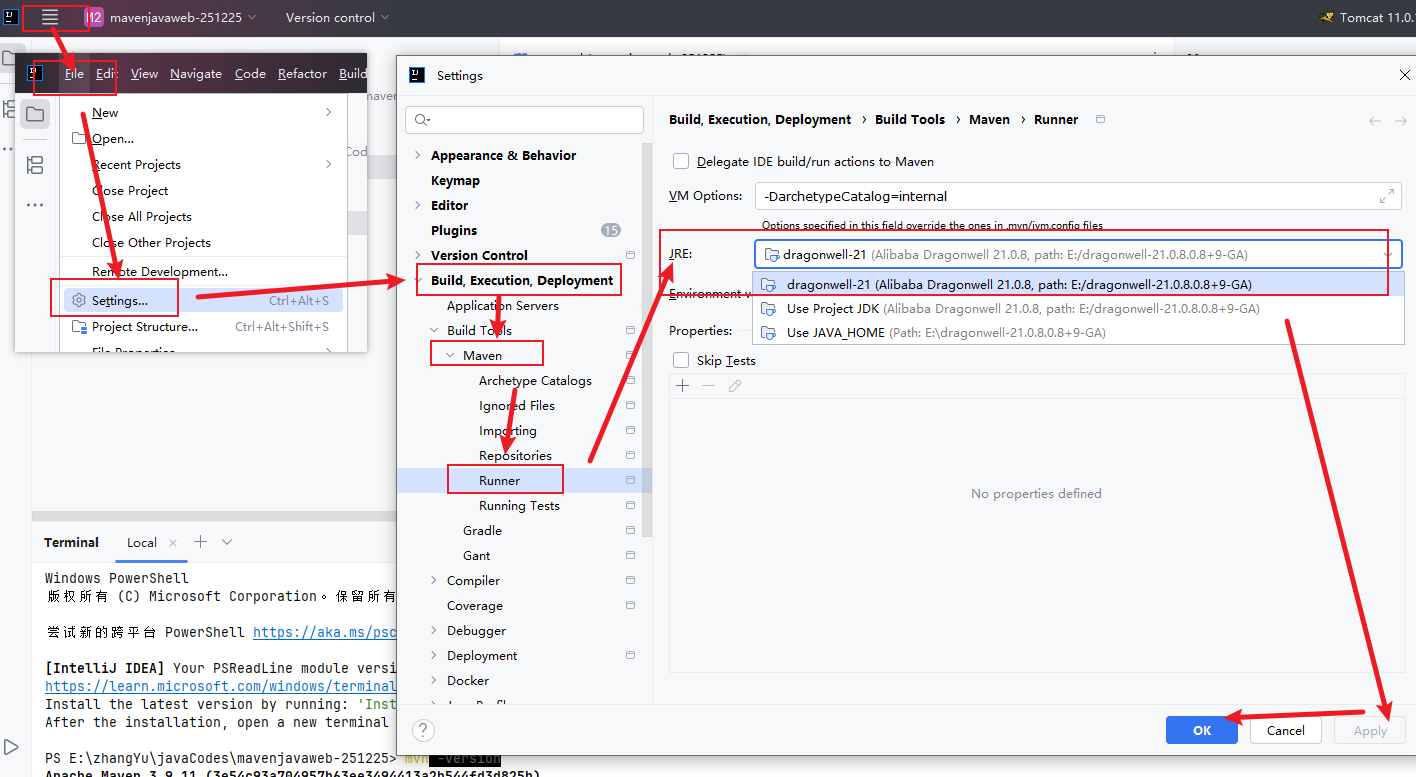Click the More tool windows ellipsis icon
1416x777 pixels.
35,205
